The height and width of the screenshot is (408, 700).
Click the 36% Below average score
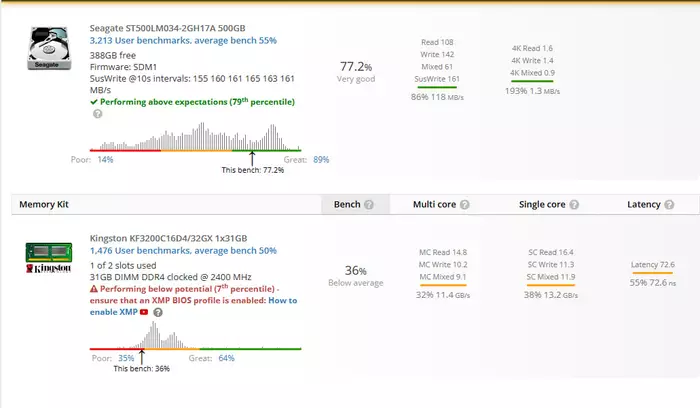click(x=356, y=276)
